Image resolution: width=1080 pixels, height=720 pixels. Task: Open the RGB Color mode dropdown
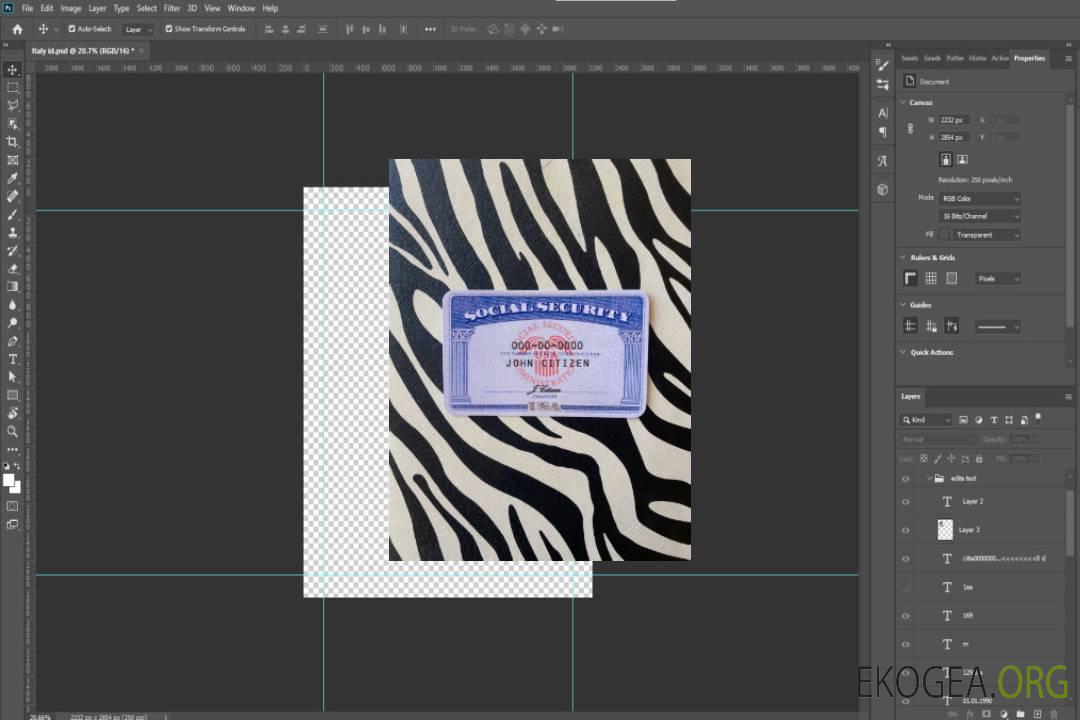click(x=979, y=198)
